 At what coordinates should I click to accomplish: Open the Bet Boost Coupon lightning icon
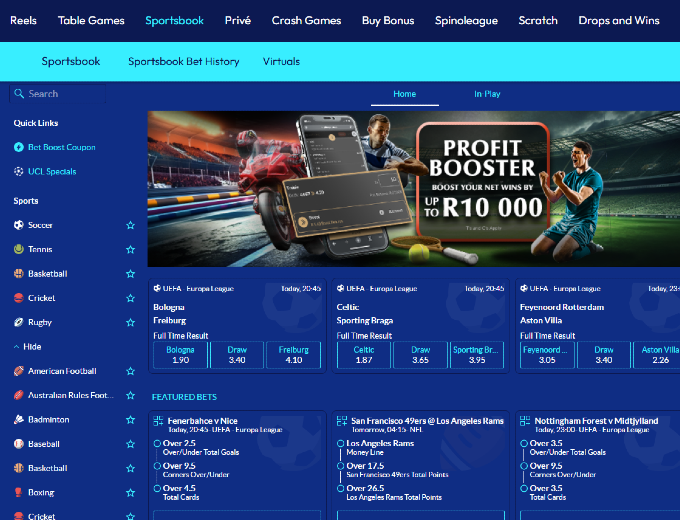[19, 147]
